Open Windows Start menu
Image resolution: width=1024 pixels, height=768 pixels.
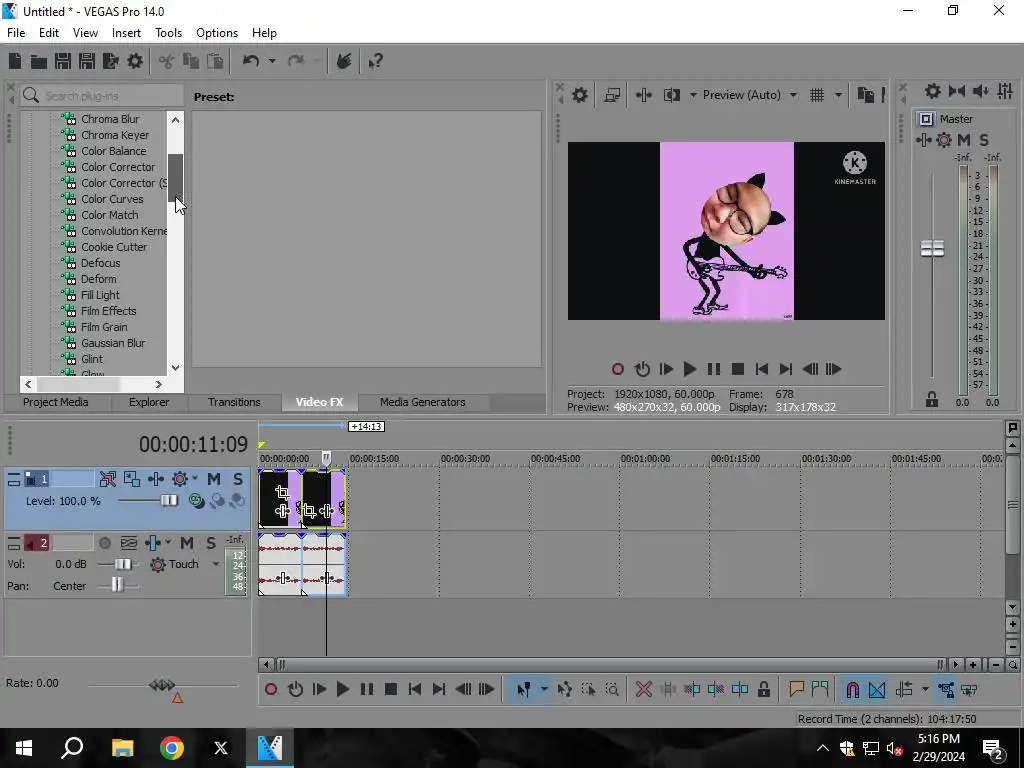tap(24, 748)
